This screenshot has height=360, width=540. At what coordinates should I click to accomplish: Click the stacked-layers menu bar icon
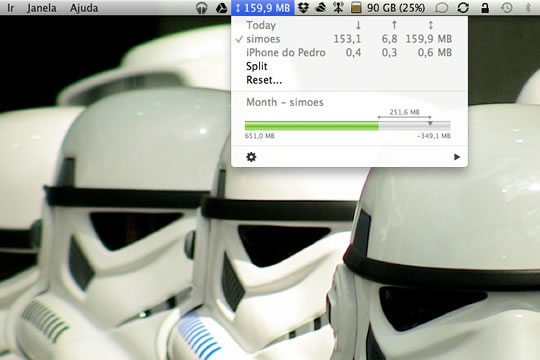click(321, 8)
